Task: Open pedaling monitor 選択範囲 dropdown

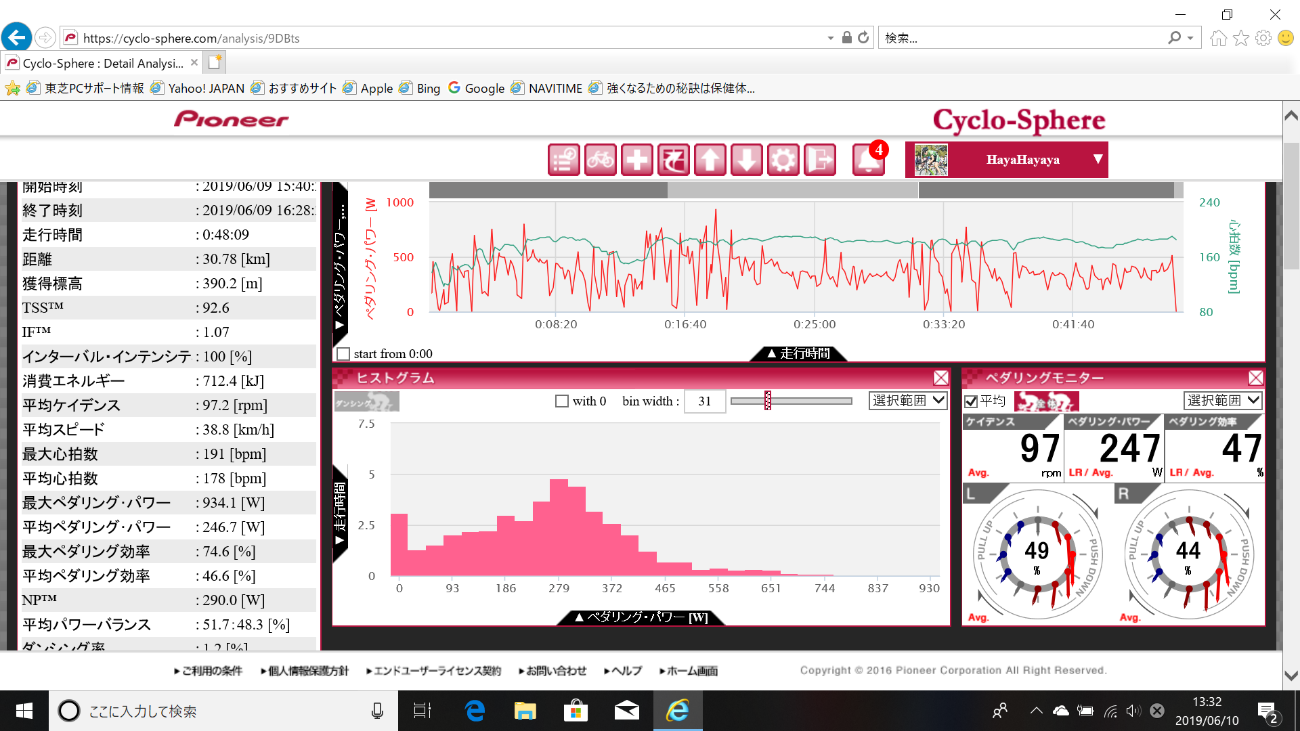Action: pos(1222,400)
